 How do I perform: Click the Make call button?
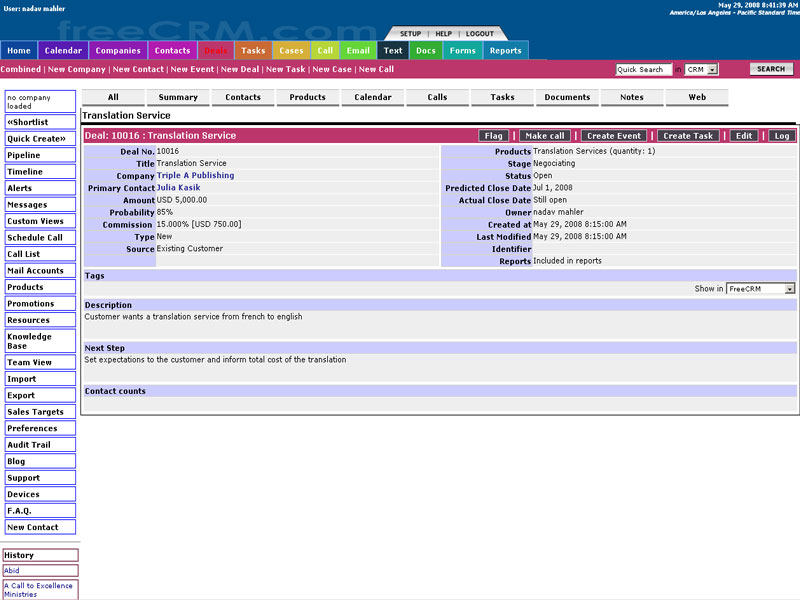pos(545,136)
